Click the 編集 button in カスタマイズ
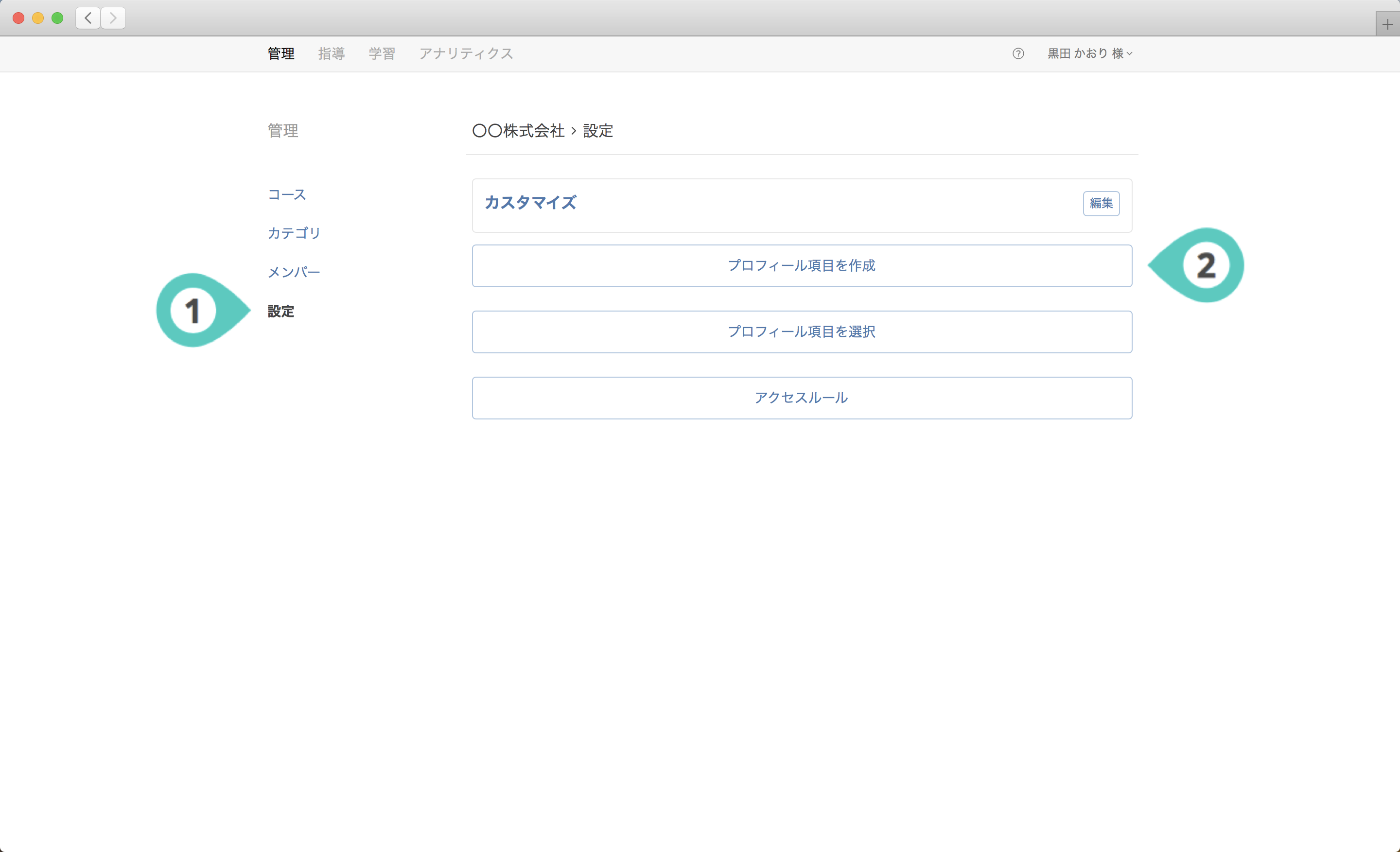This screenshot has width=1400, height=852. click(1101, 203)
